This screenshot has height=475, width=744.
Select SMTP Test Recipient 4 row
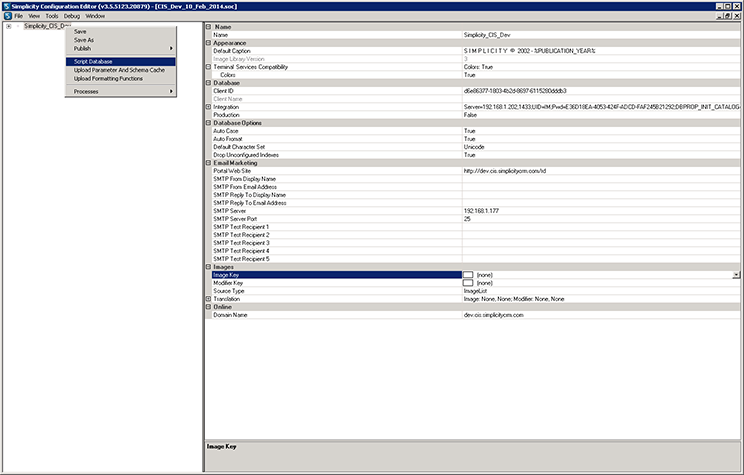point(476,251)
